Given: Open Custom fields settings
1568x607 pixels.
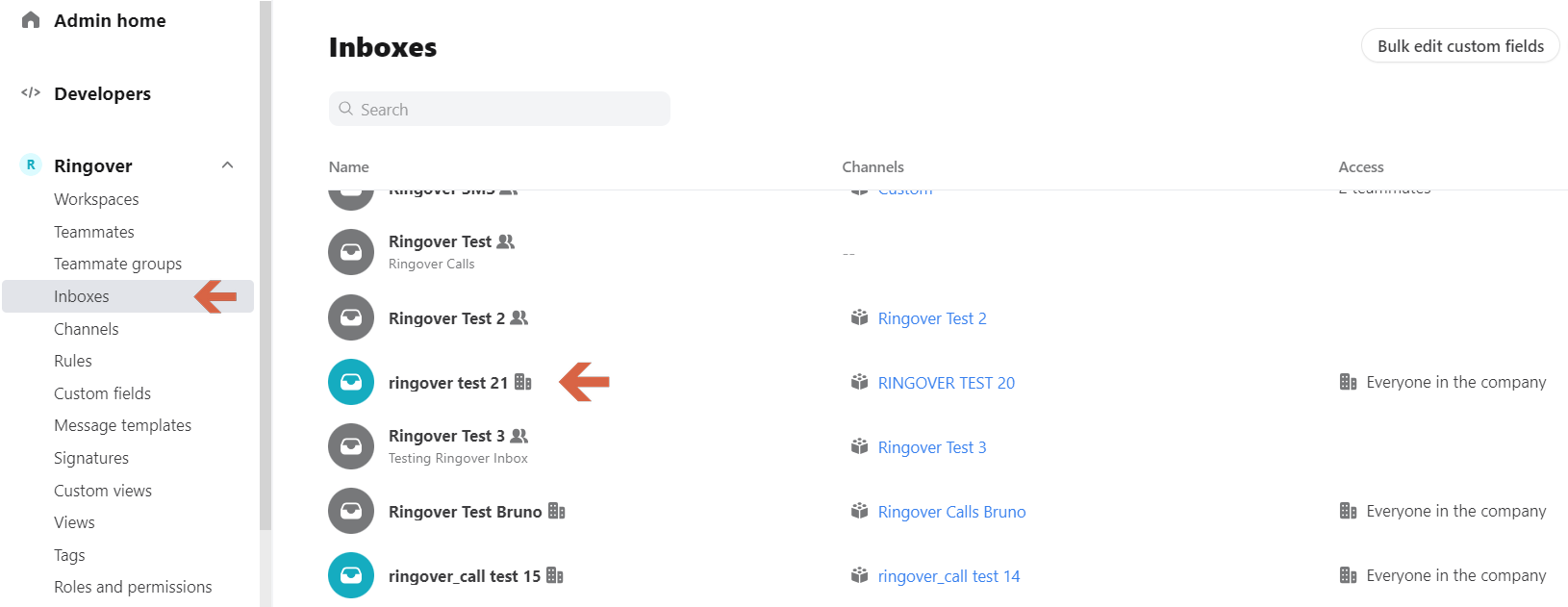Looking at the screenshot, I should tap(103, 393).
